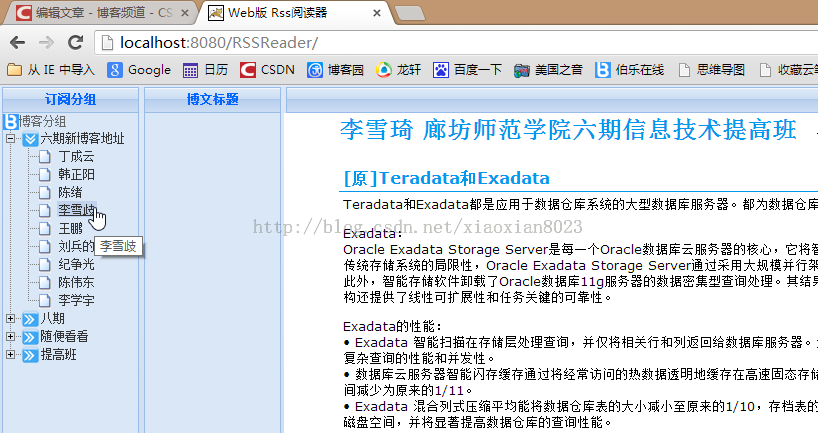Select the 博客分组 root label
The width and height of the screenshot is (818, 433).
pyautogui.click(x=43, y=122)
